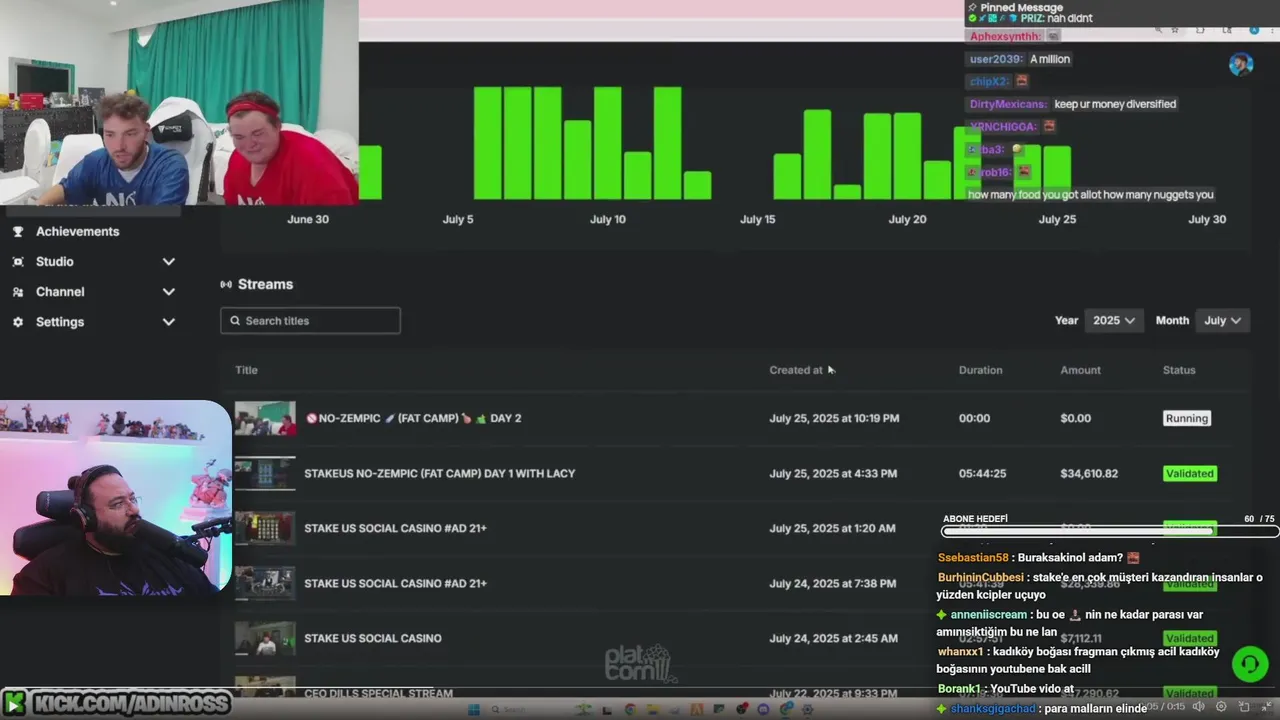Click the tallest green bar near July 5
1280x720 pixels.
tap(488, 143)
